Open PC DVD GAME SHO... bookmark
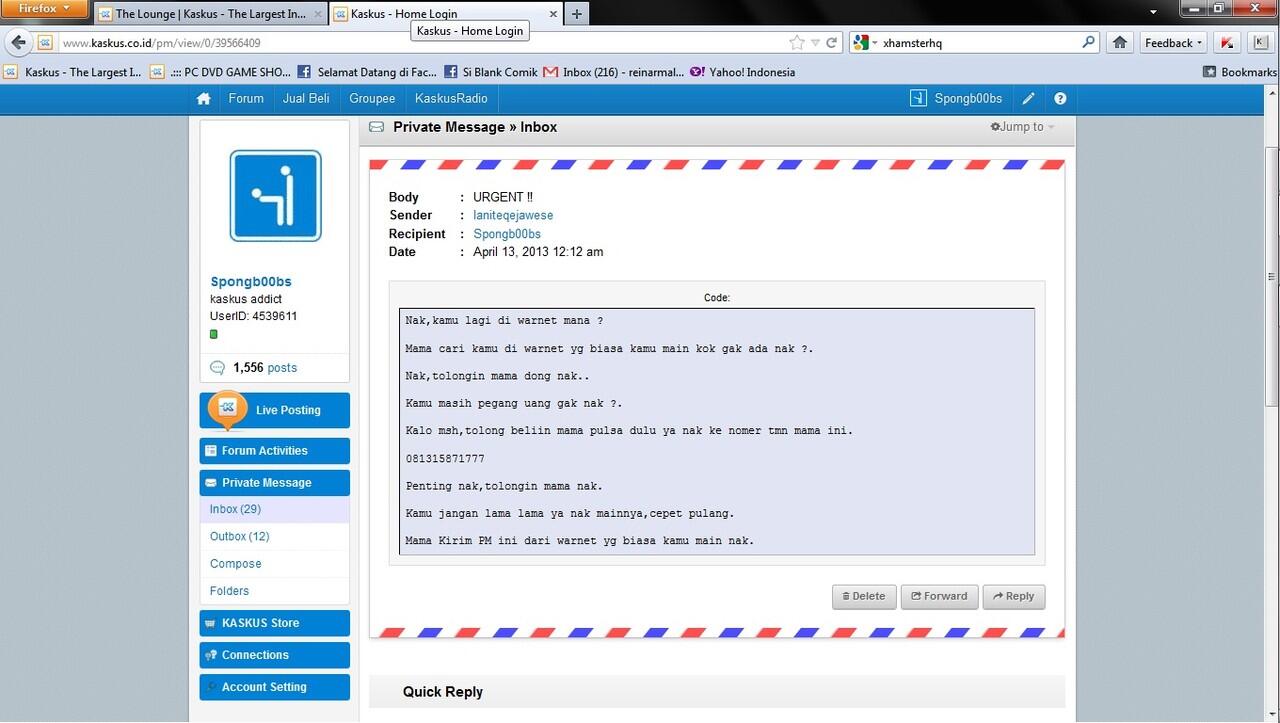The height and width of the screenshot is (723, 1280). pos(221,72)
